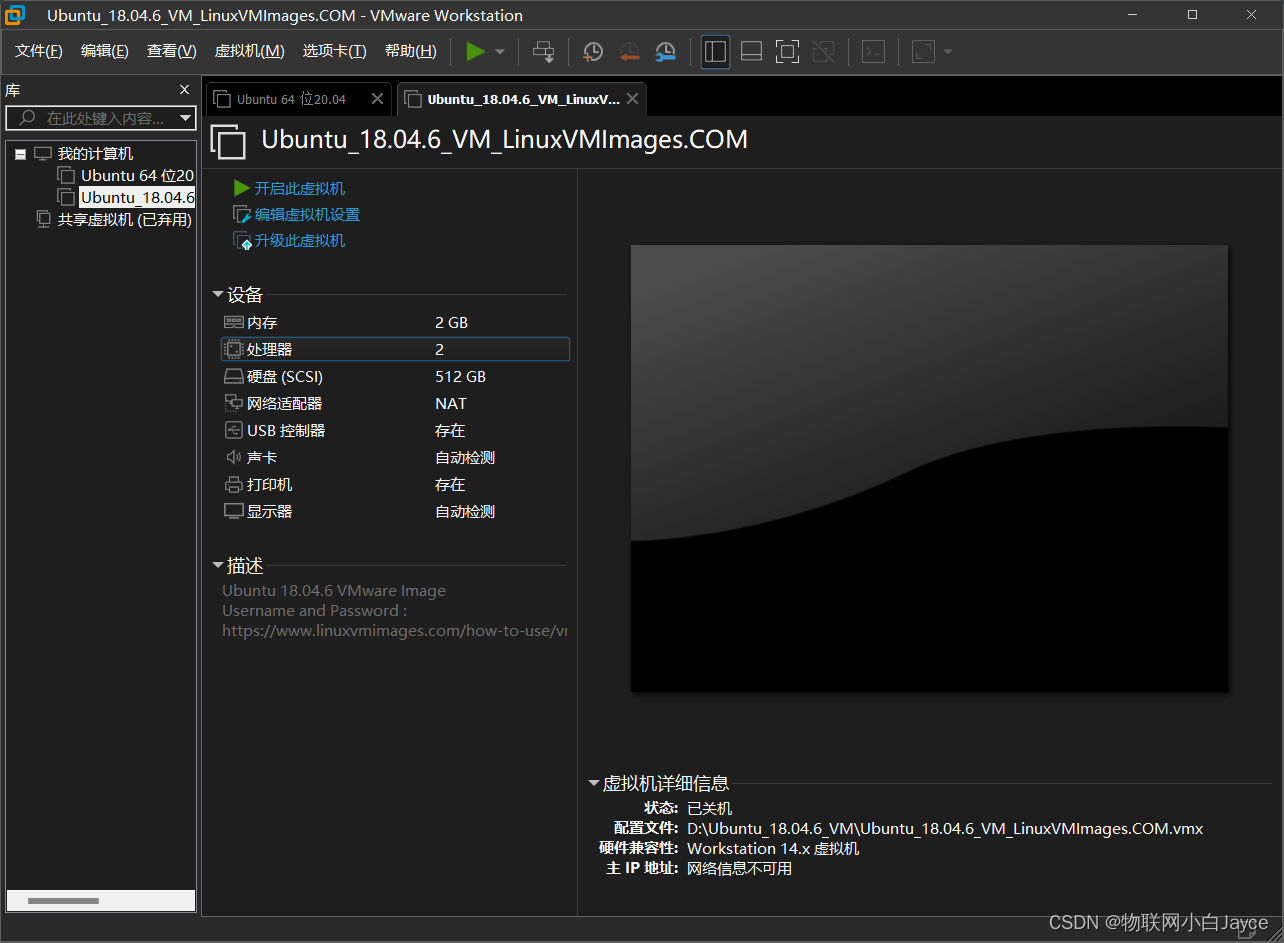Viewport: 1284px width, 943px height.
Task: Click 升级此虚拟机 link
Action: click(299, 240)
